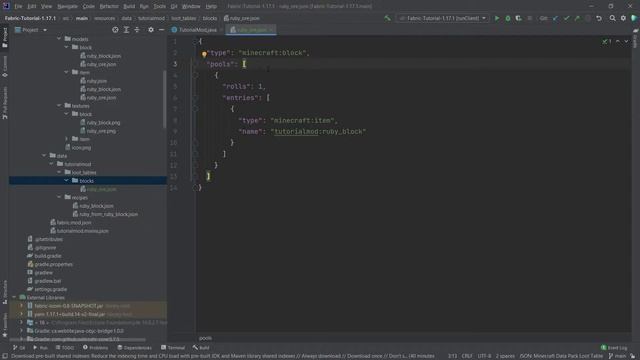Click 'main' breadcrumb in navigation bar
The width and height of the screenshot is (640, 360).
[x=82, y=18]
